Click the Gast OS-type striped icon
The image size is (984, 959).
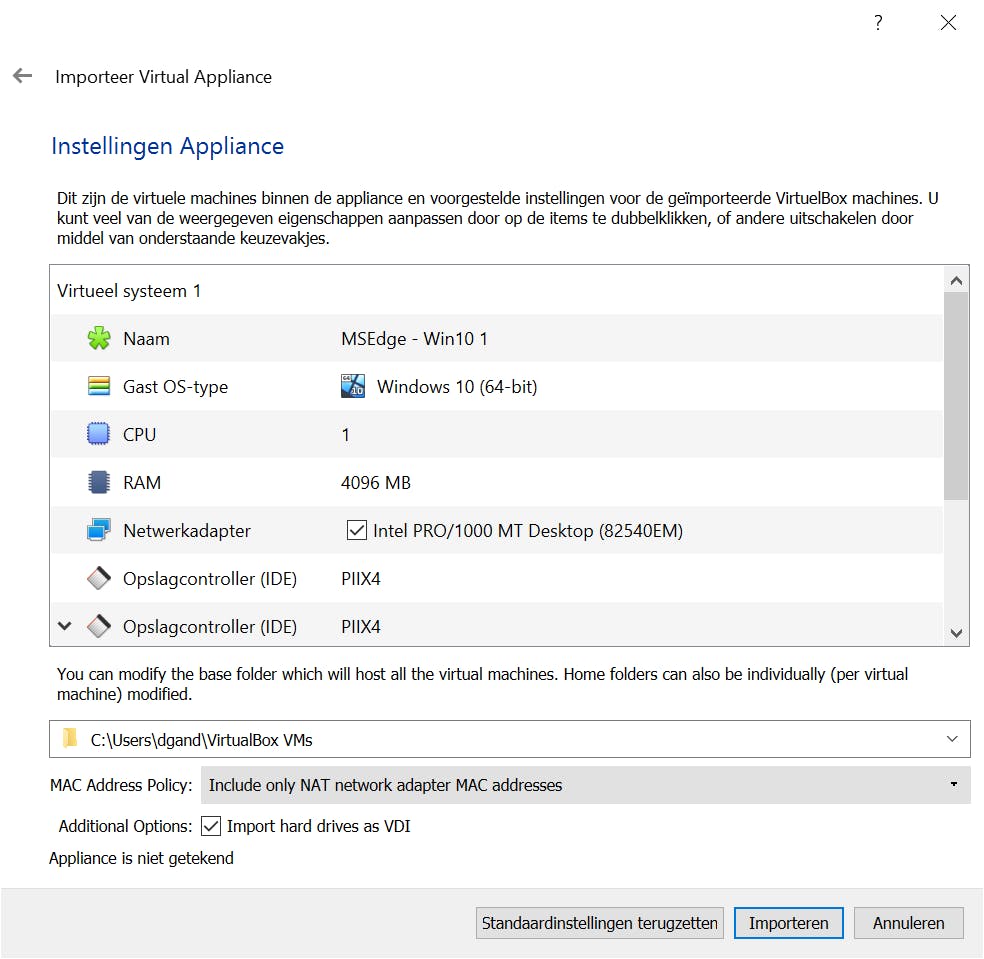pos(99,386)
